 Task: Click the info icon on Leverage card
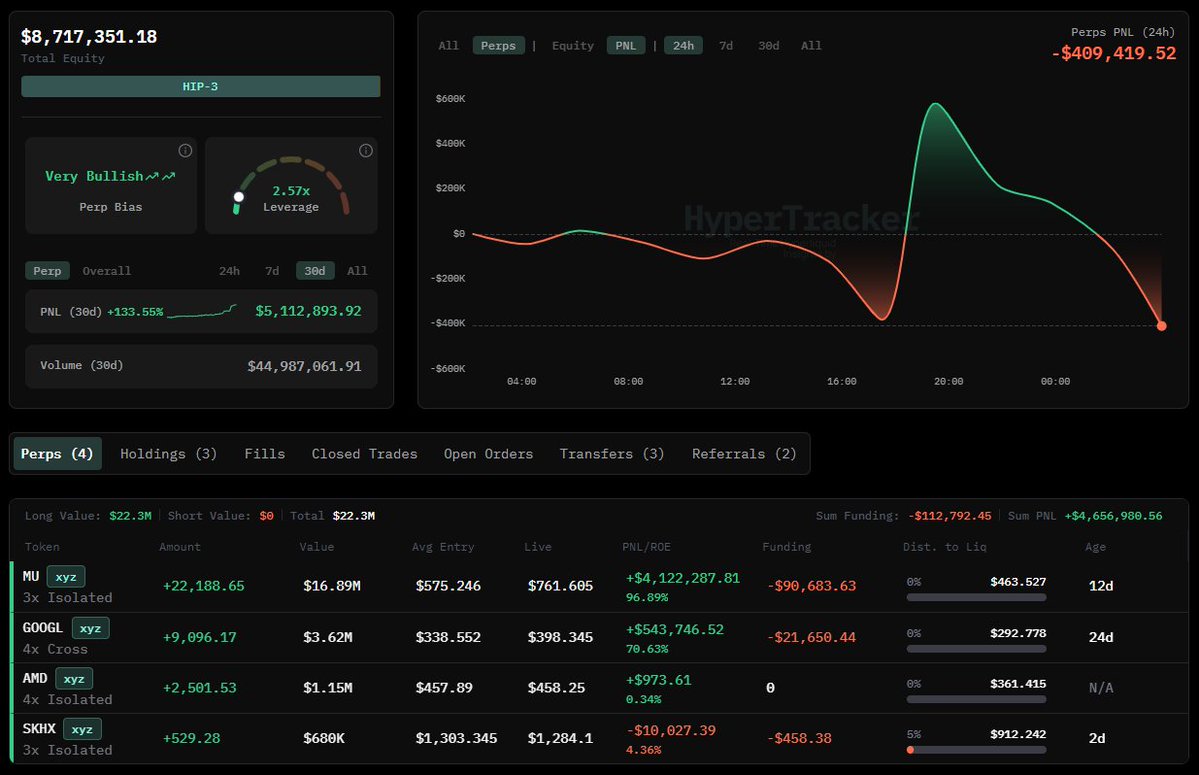(x=366, y=151)
